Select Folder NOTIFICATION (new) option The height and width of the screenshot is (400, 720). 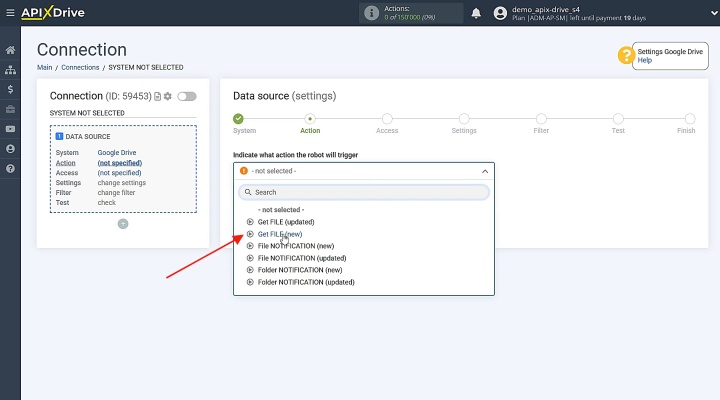pos(300,270)
